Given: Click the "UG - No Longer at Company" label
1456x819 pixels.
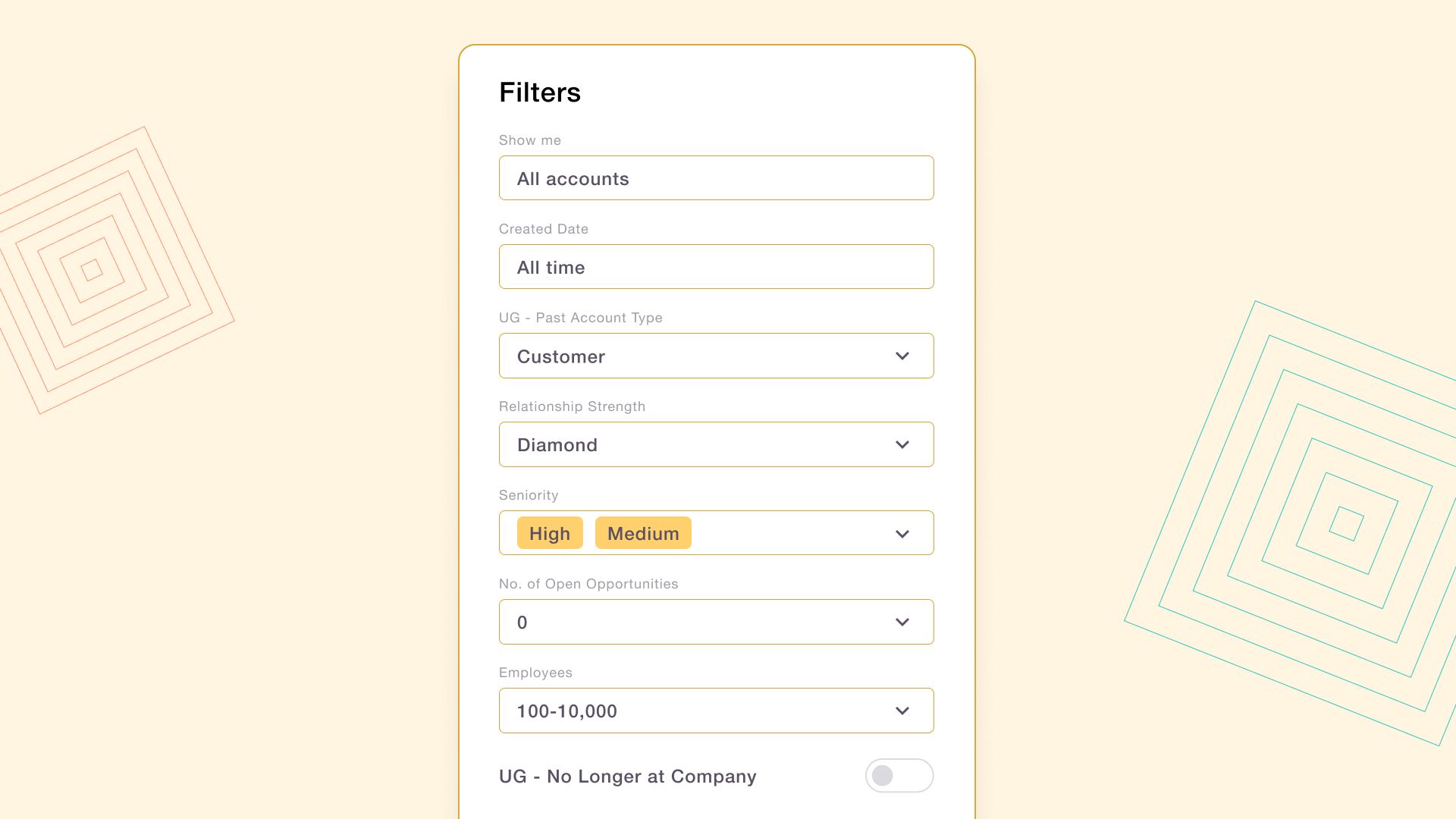Looking at the screenshot, I should [x=627, y=777].
